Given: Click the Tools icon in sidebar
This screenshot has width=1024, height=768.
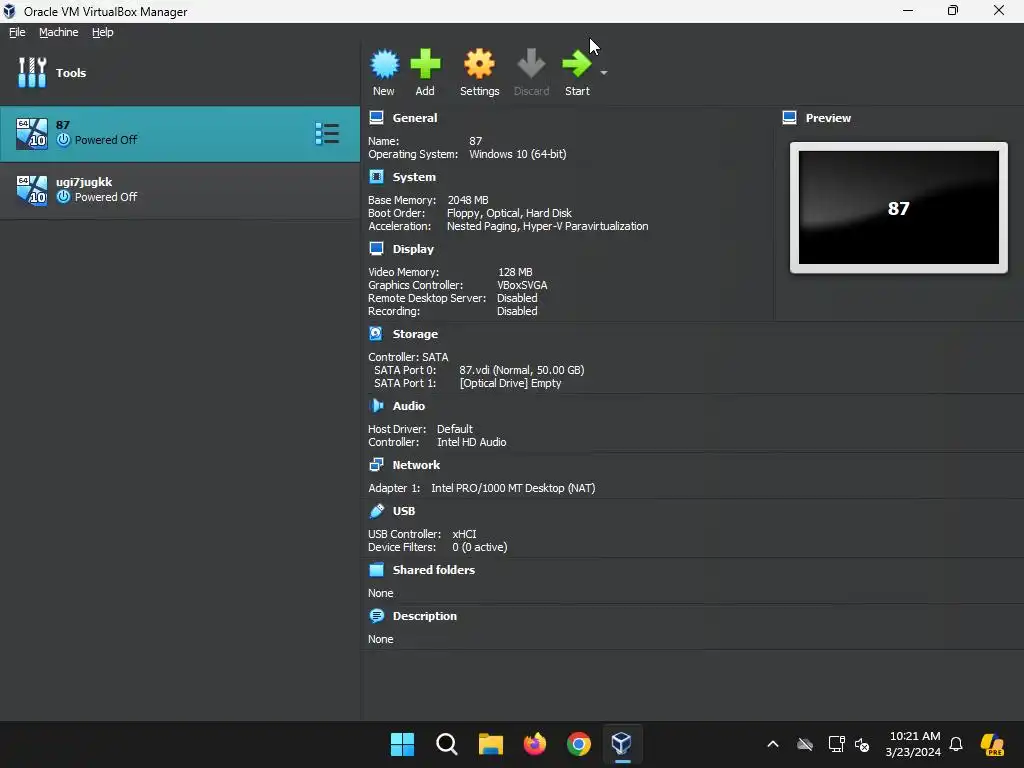Looking at the screenshot, I should tap(32, 72).
